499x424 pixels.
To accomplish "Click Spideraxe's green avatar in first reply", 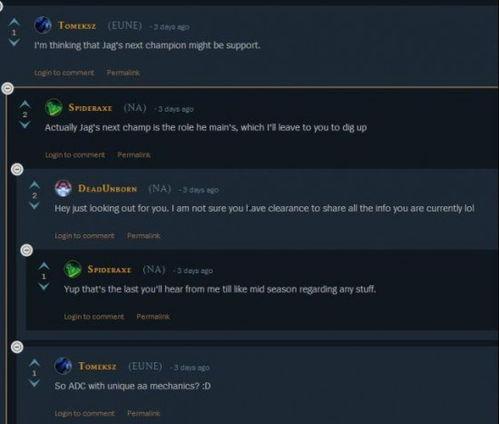I will [53, 108].
